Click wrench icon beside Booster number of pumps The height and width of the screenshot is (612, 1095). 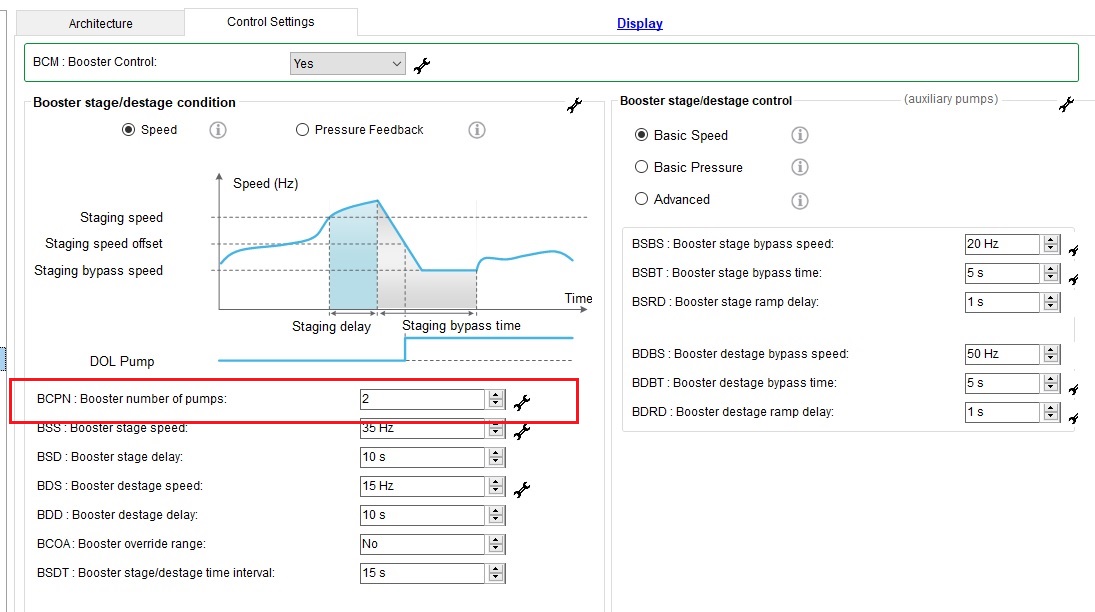[x=522, y=402]
